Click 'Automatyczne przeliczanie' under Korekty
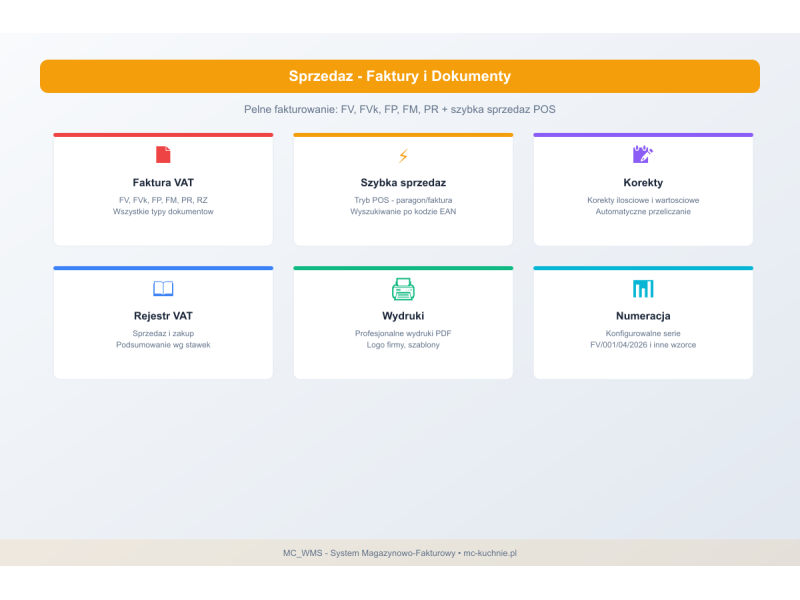800x600 pixels. pos(643,212)
